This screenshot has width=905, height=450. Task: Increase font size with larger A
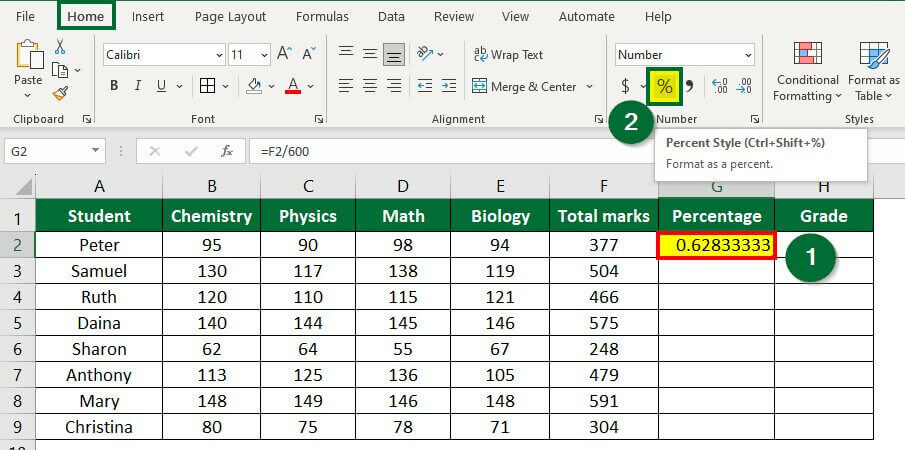(285, 54)
